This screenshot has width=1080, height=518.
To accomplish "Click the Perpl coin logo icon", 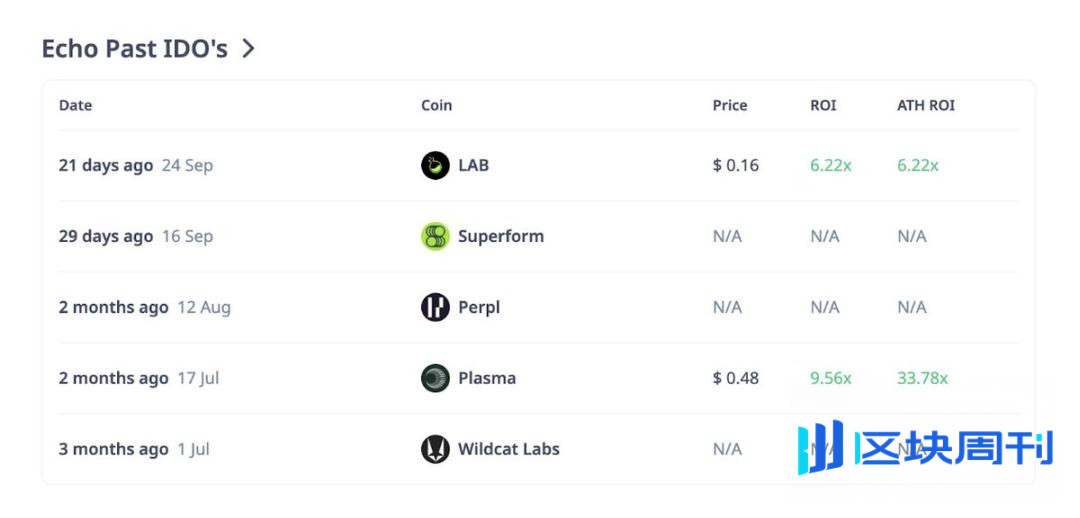I will point(435,307).
